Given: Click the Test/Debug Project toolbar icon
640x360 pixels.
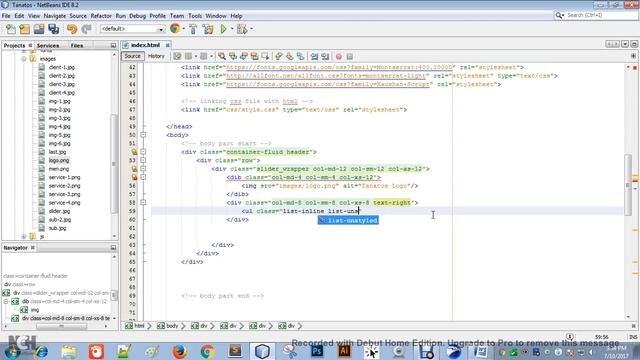Looking at the screenshot, I should [242, 29].
